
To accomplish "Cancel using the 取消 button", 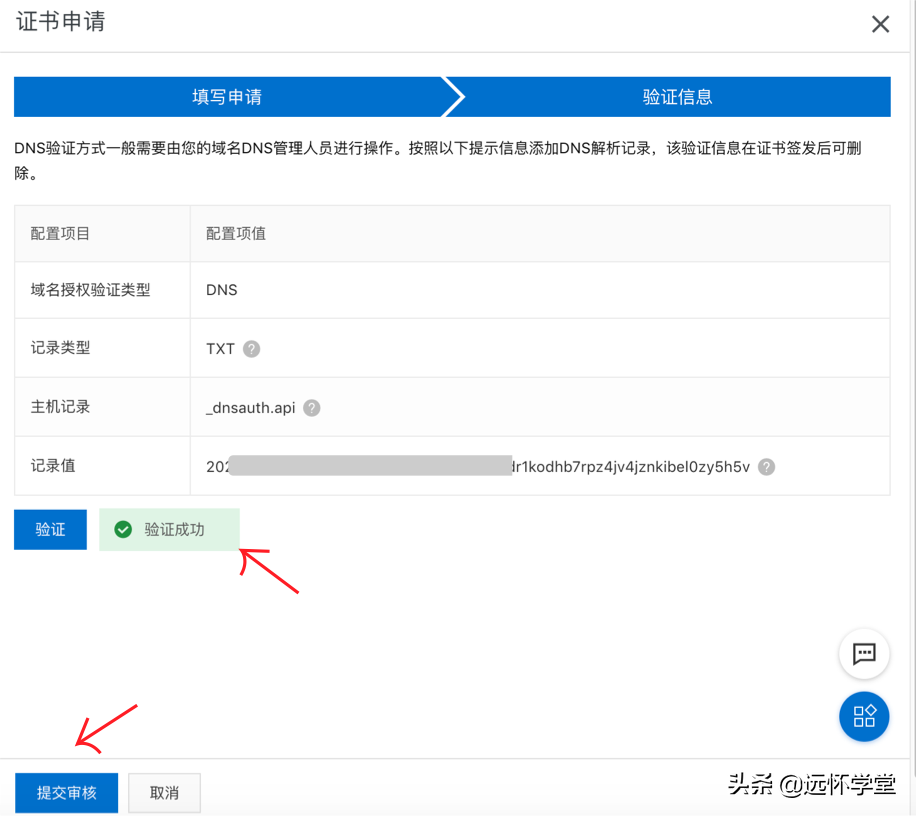I will (x=164, y=793).
